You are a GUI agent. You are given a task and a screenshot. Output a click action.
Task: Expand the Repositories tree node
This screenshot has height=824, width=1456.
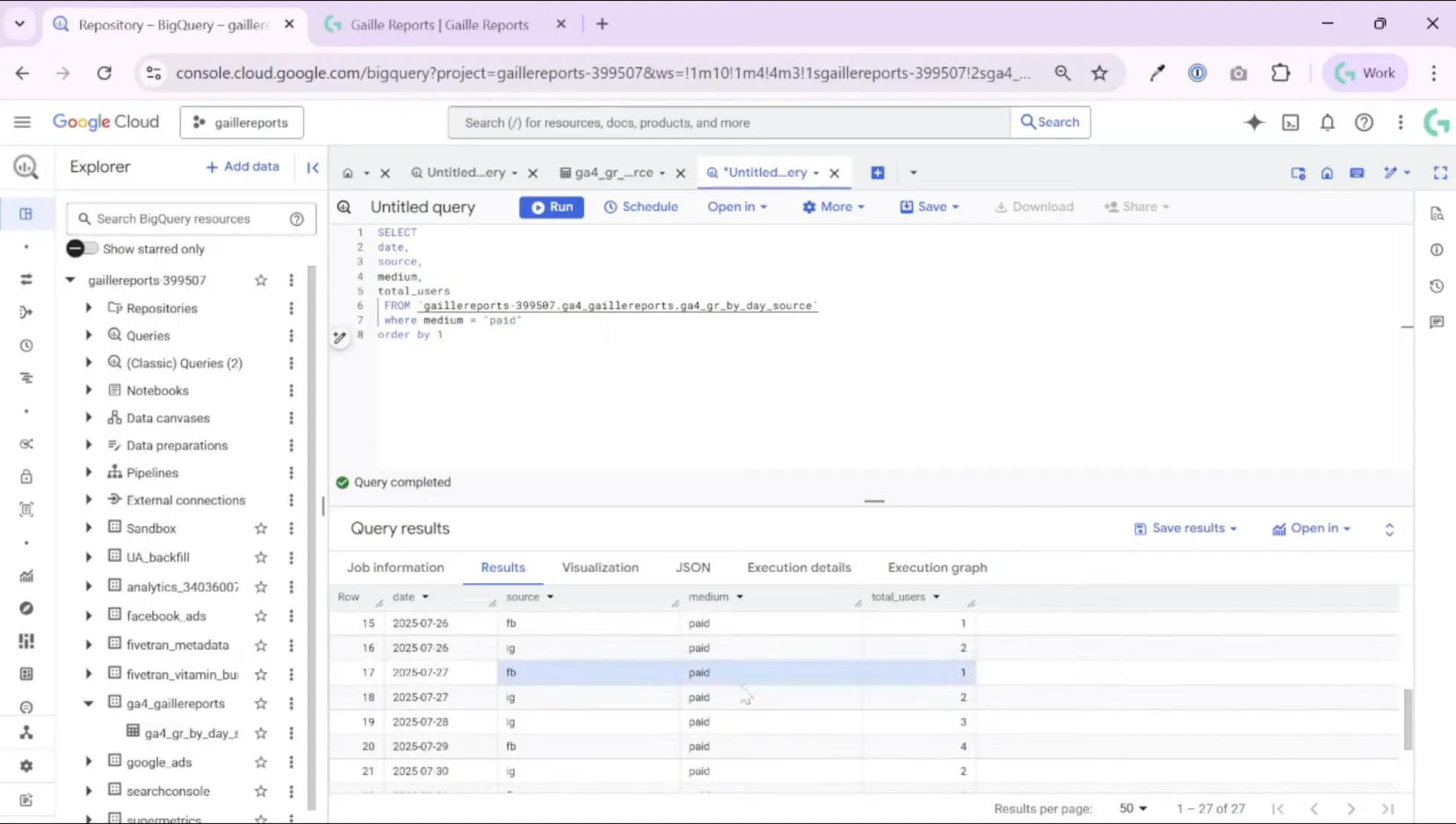coord(88,307)
